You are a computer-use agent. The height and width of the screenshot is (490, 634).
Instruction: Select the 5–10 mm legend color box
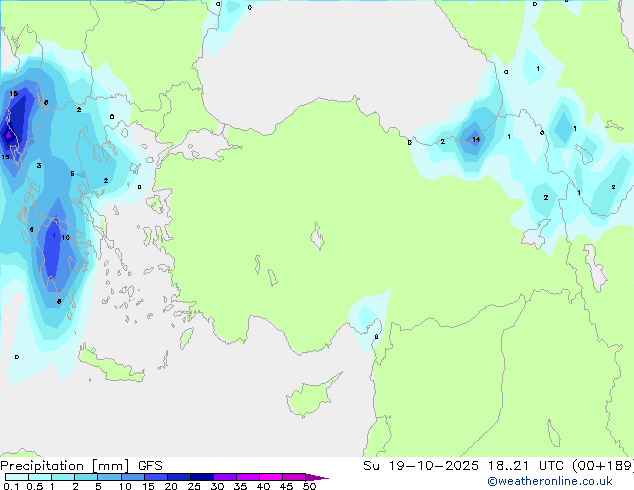point(109,477)
